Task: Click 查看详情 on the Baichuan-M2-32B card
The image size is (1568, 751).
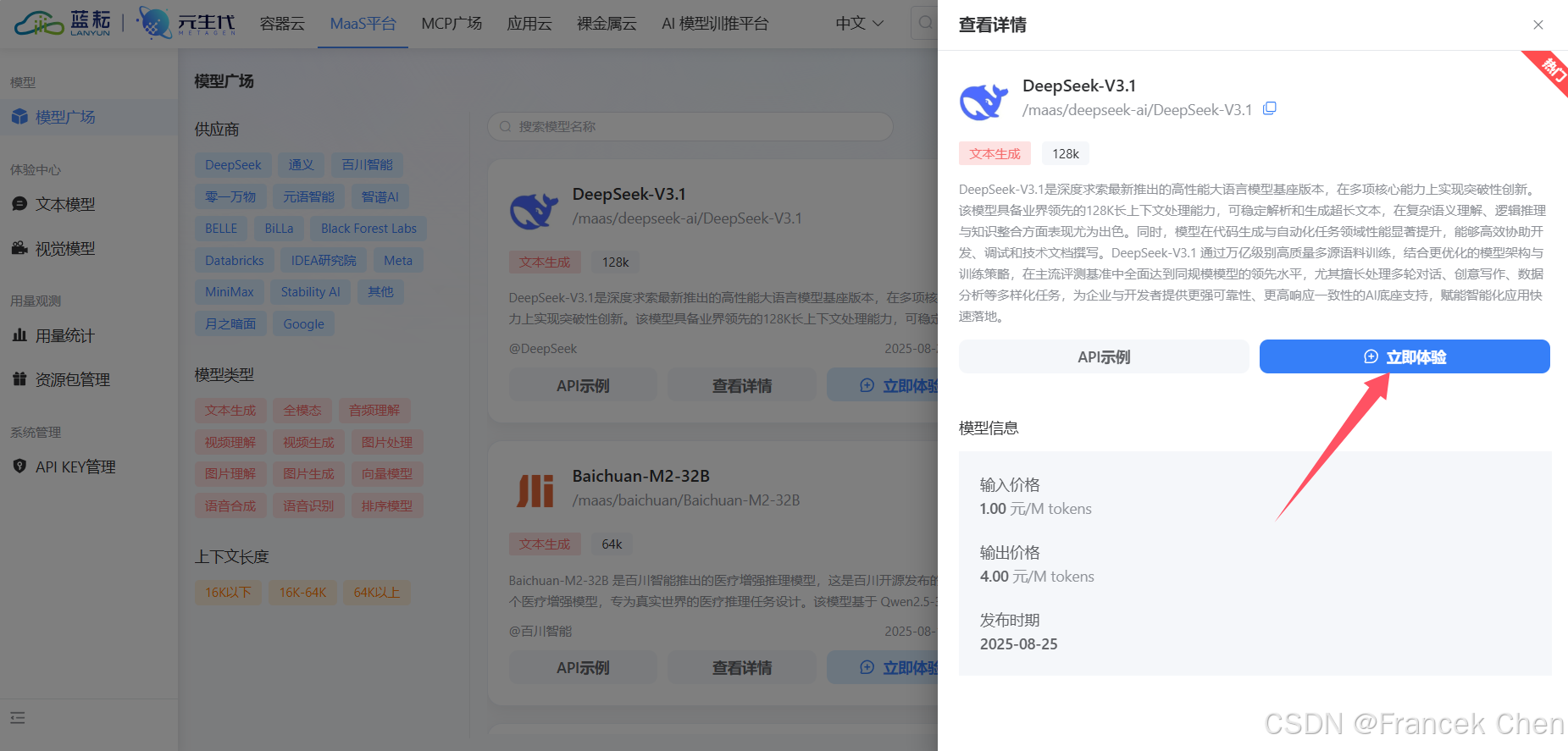Action: (x=742, y=667)
